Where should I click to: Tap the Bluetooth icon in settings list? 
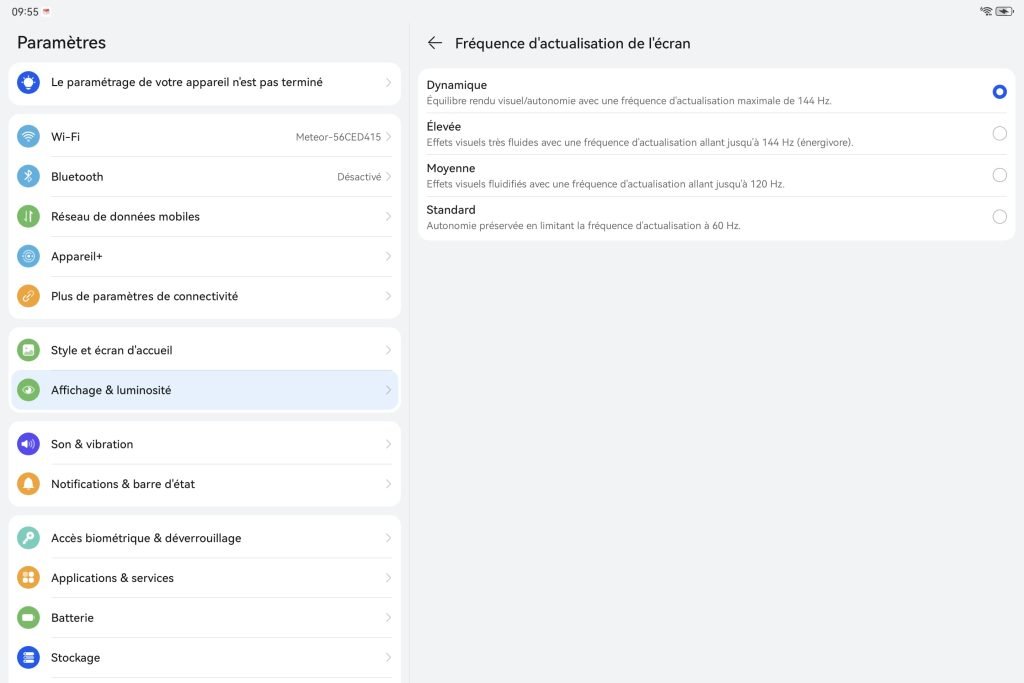pyautogui.click(x=28, y=177)
